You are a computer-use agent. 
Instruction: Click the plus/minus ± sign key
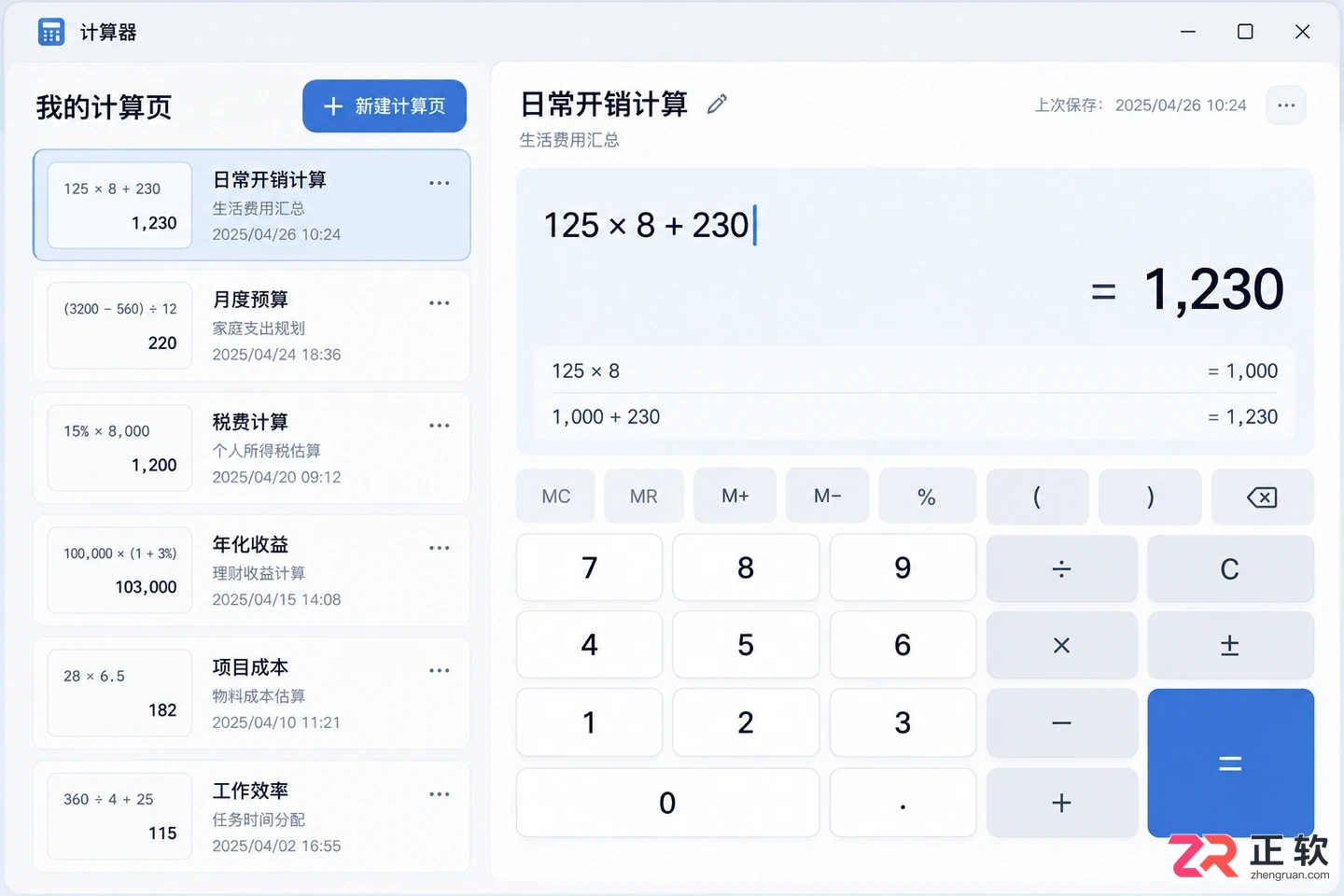pos(1230,645)
